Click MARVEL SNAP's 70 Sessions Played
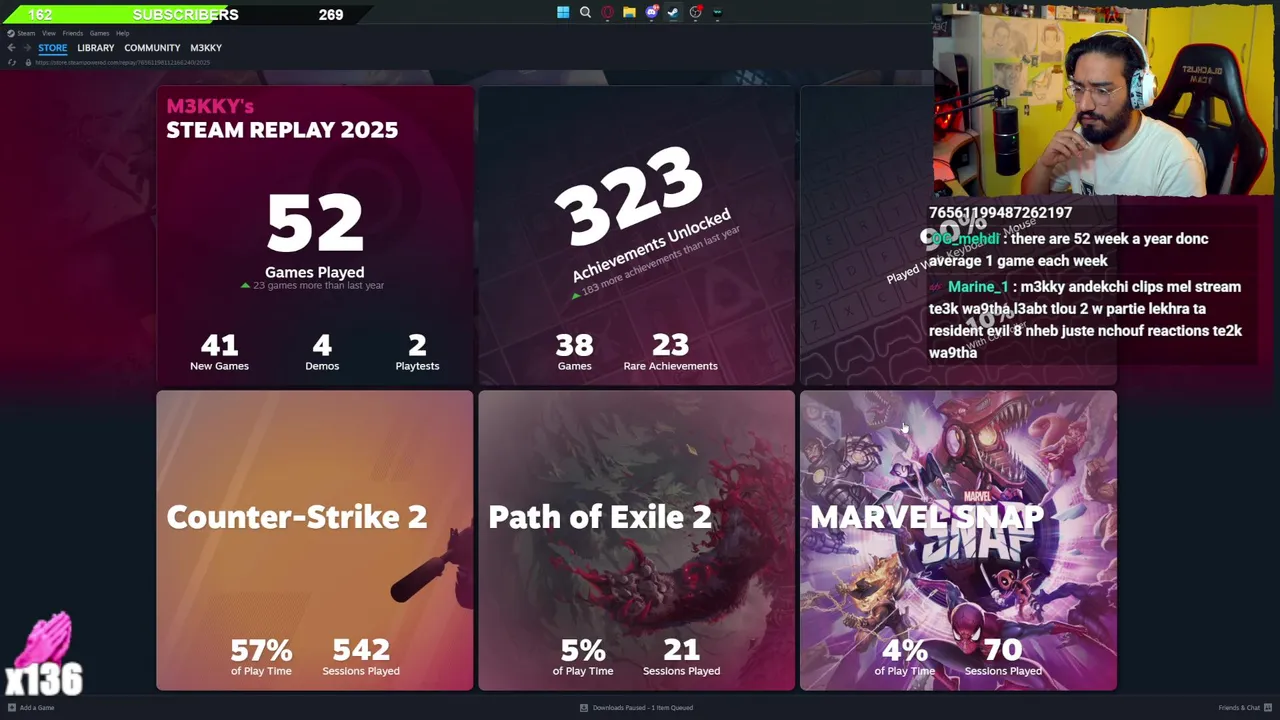 (1003, 658)
